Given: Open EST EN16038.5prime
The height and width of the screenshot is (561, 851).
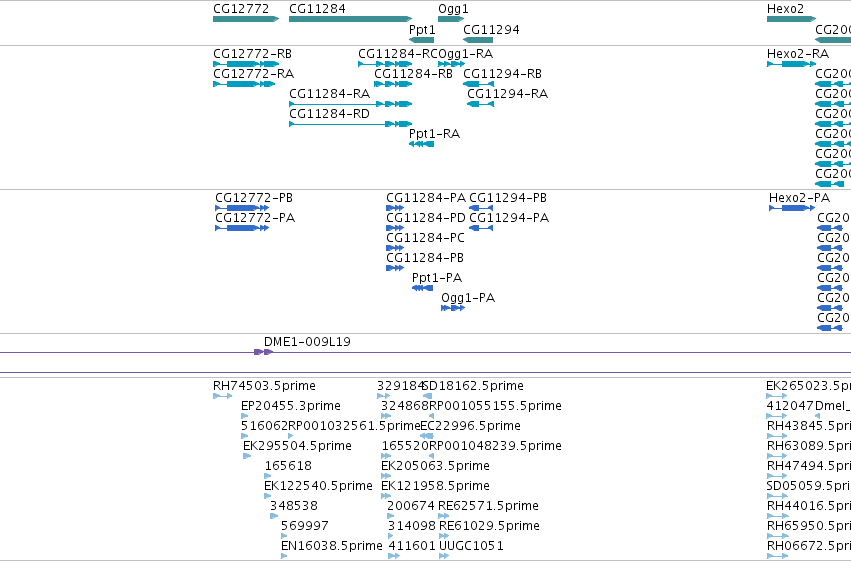Looking at the screenshot, I should (284, 556).
